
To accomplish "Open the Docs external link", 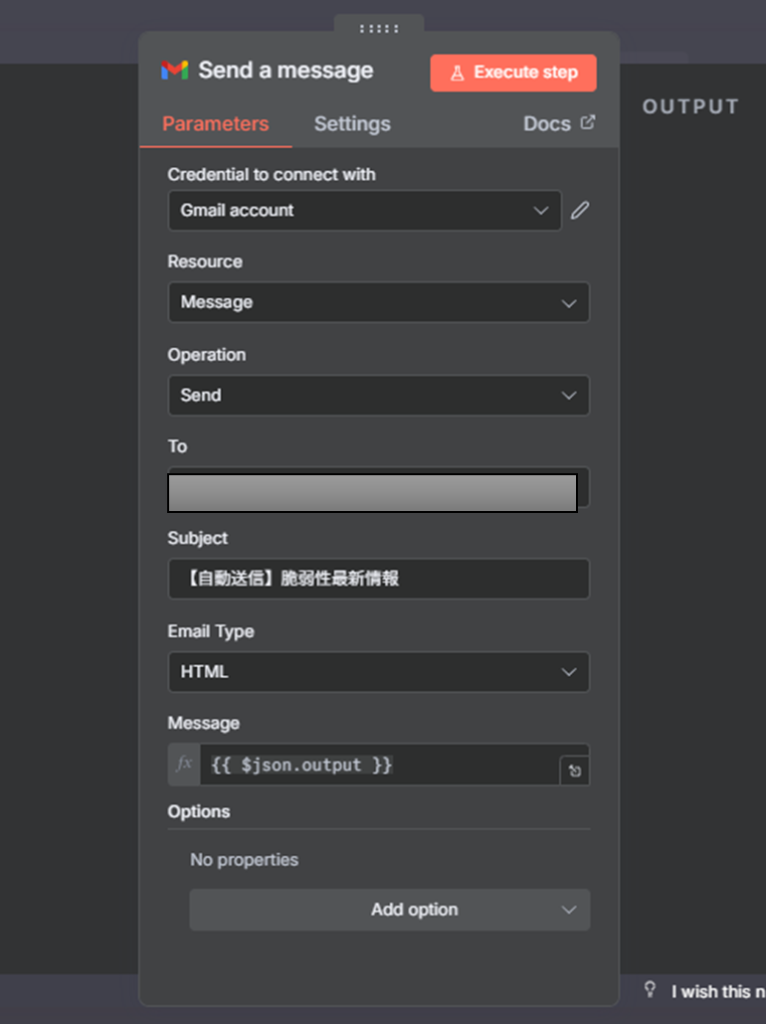I will pyautogui.click(x=558, y=124).
